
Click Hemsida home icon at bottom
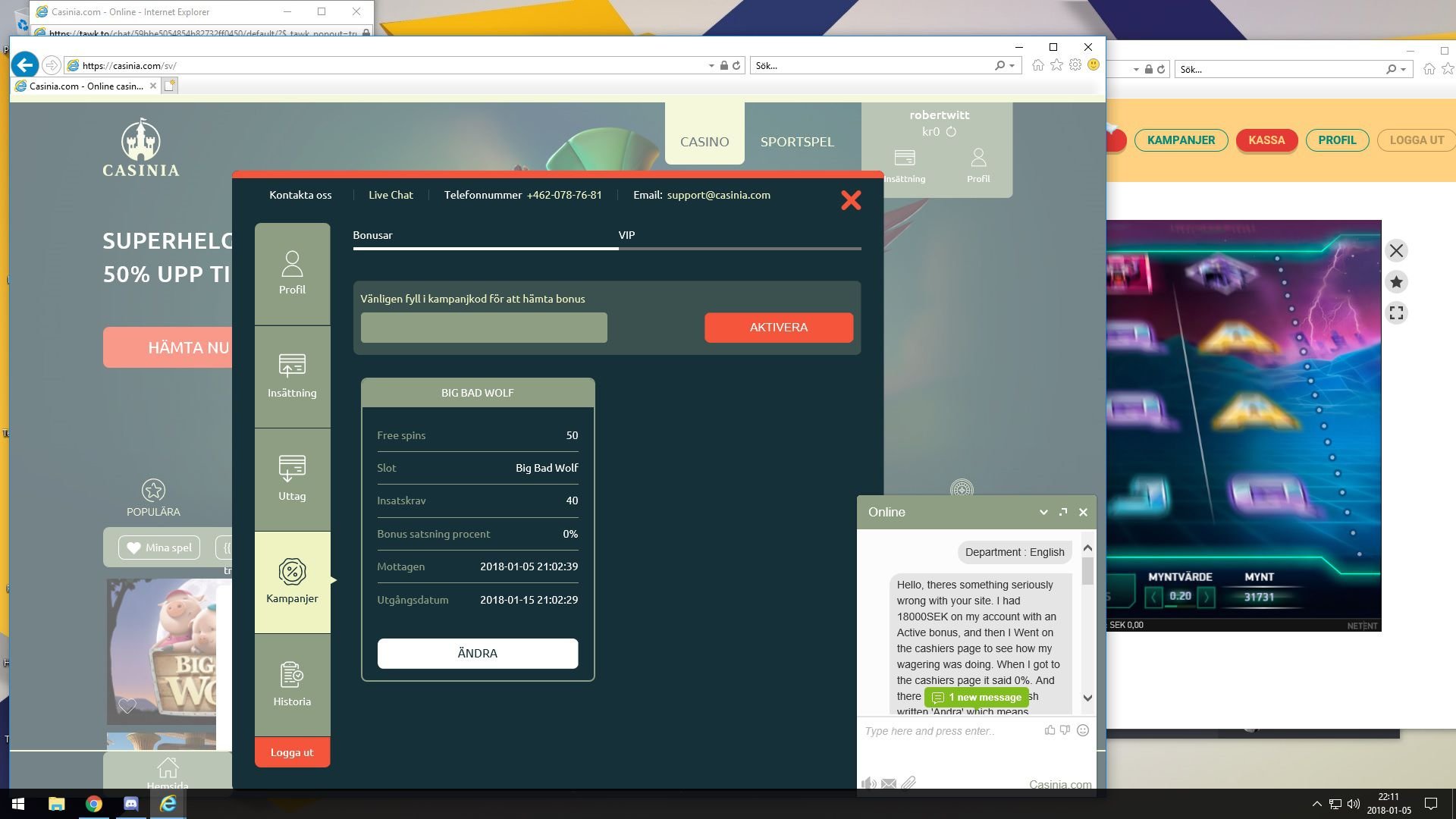click(x=168, y=769)
